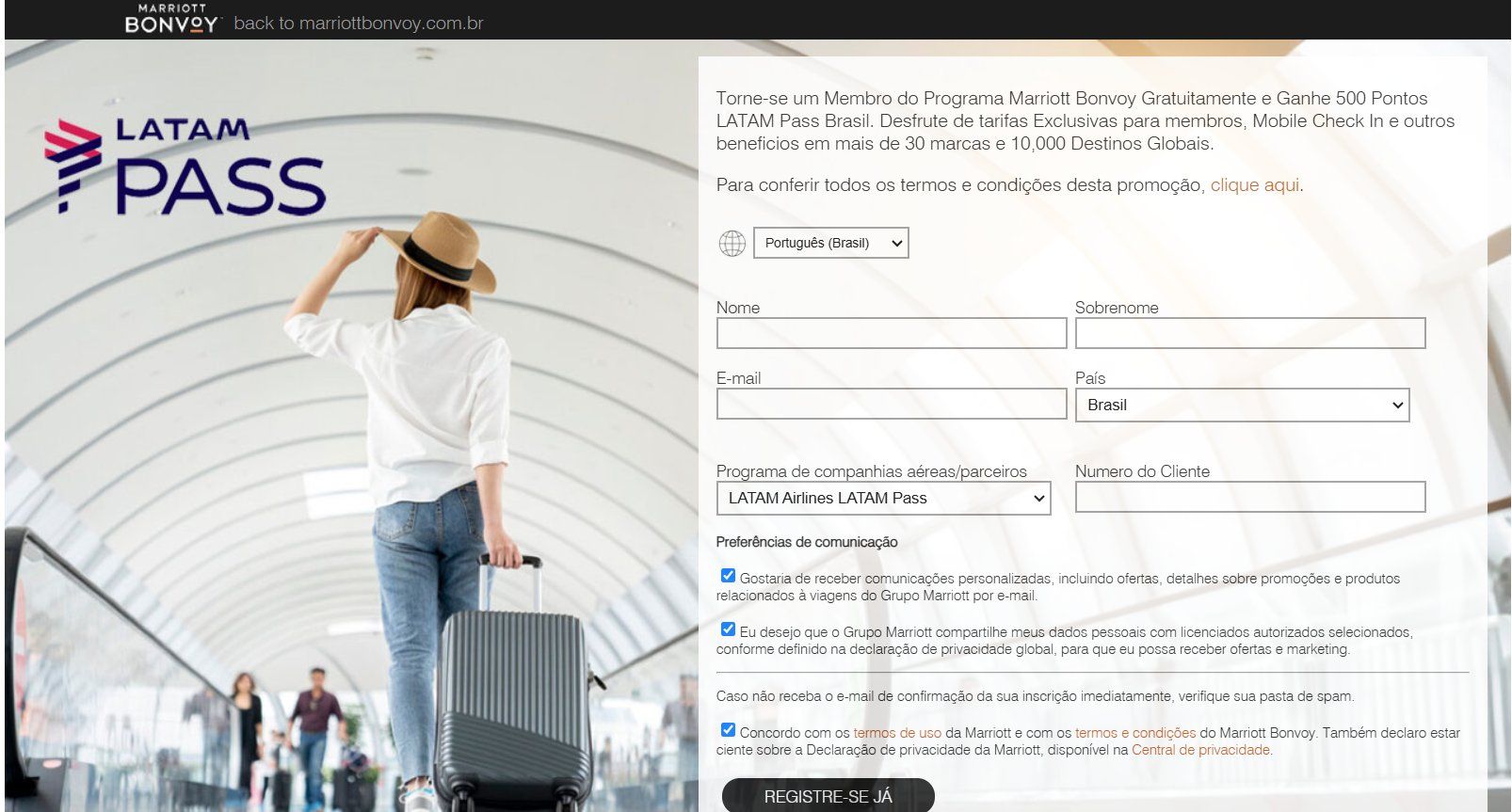Screen dimensions: 1512x812
Task: Open the Português (Brasil) language dropdown
Action: (830, 243)
